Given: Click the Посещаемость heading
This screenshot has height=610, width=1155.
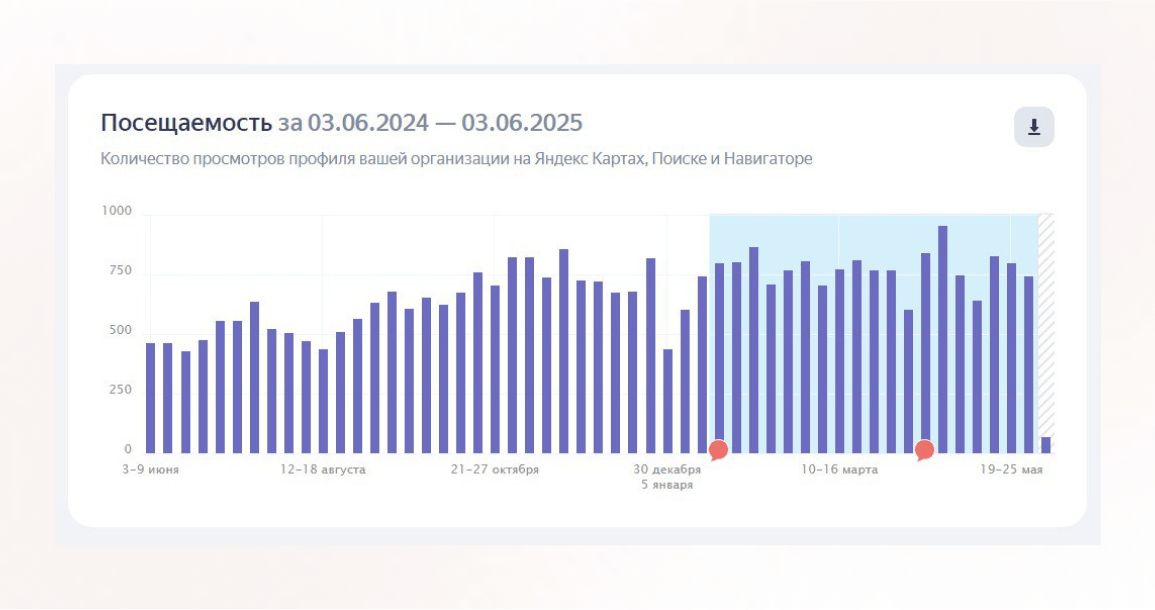Looking at the screenshot, I should click(186, 122).
